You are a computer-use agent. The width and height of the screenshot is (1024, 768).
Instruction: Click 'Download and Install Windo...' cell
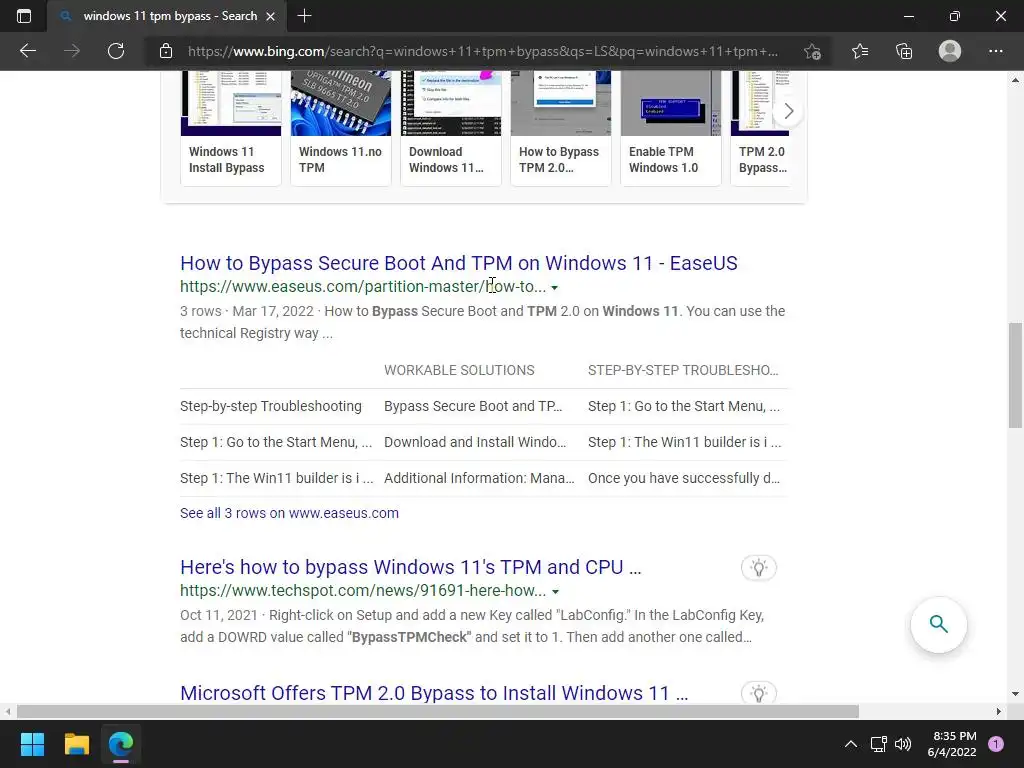pos(475,442)
